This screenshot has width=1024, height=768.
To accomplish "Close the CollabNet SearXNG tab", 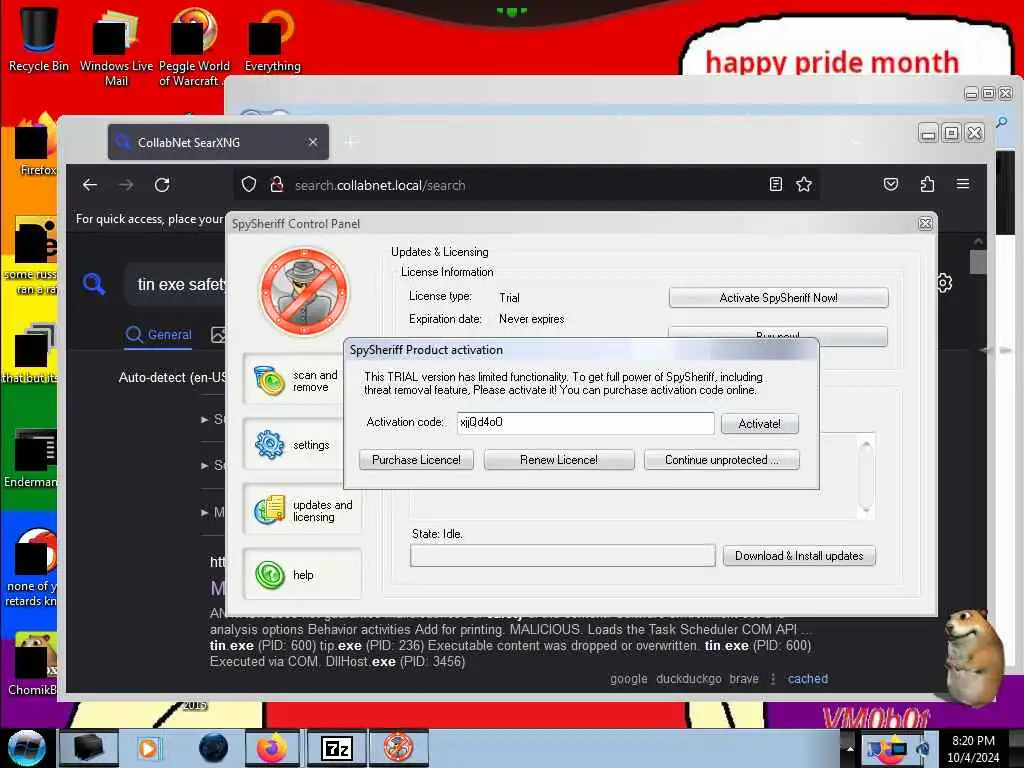I will 313,142.
